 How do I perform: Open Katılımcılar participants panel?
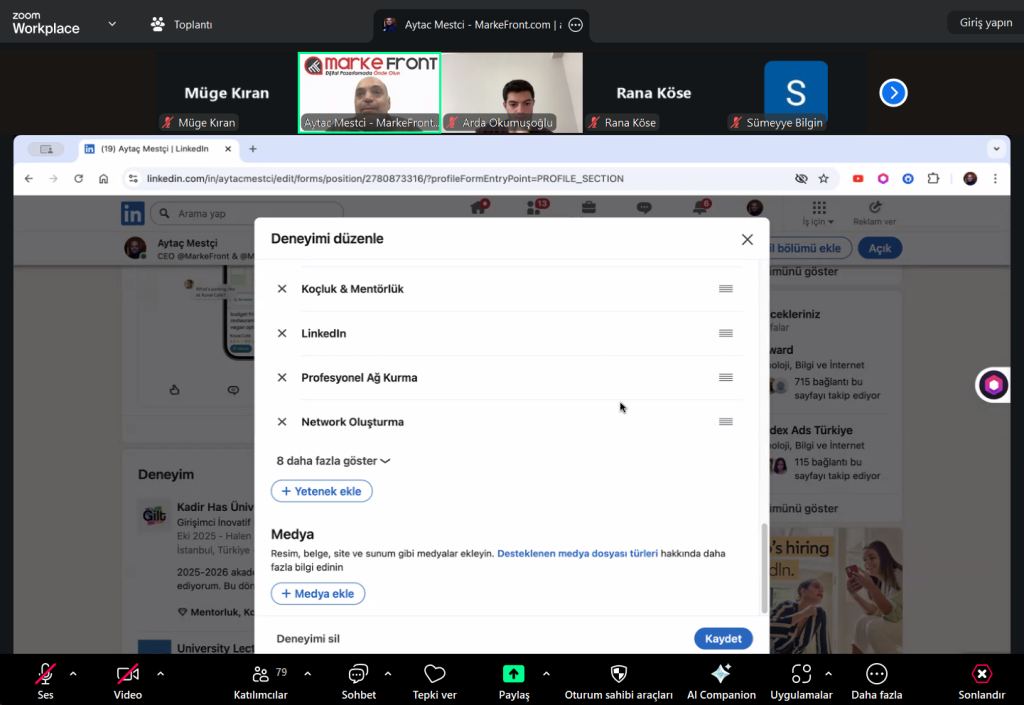click(x=260, y=673)
